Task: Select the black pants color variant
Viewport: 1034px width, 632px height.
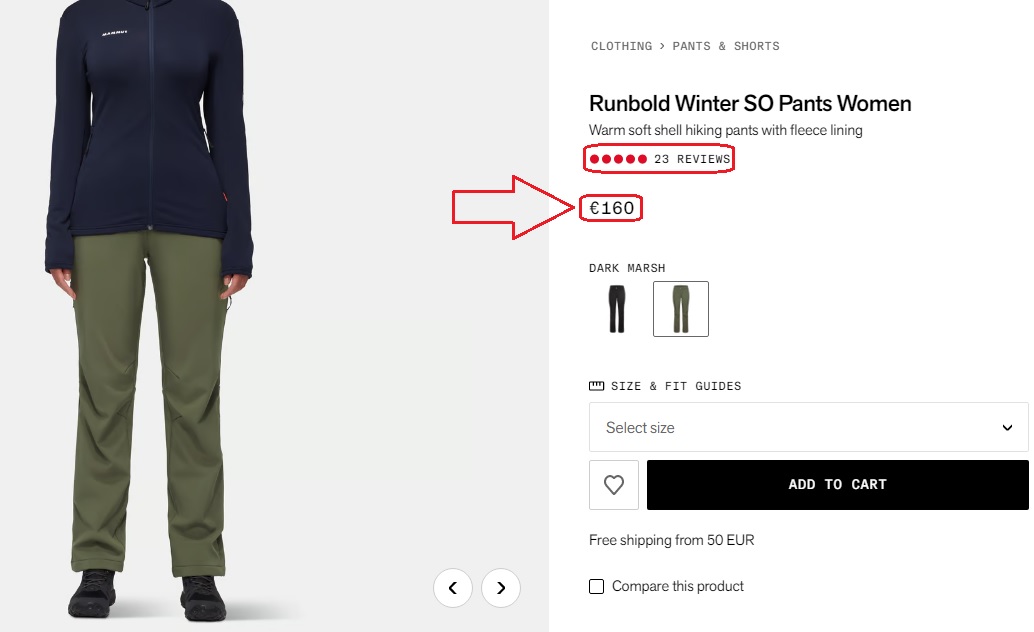Action: 617,309
